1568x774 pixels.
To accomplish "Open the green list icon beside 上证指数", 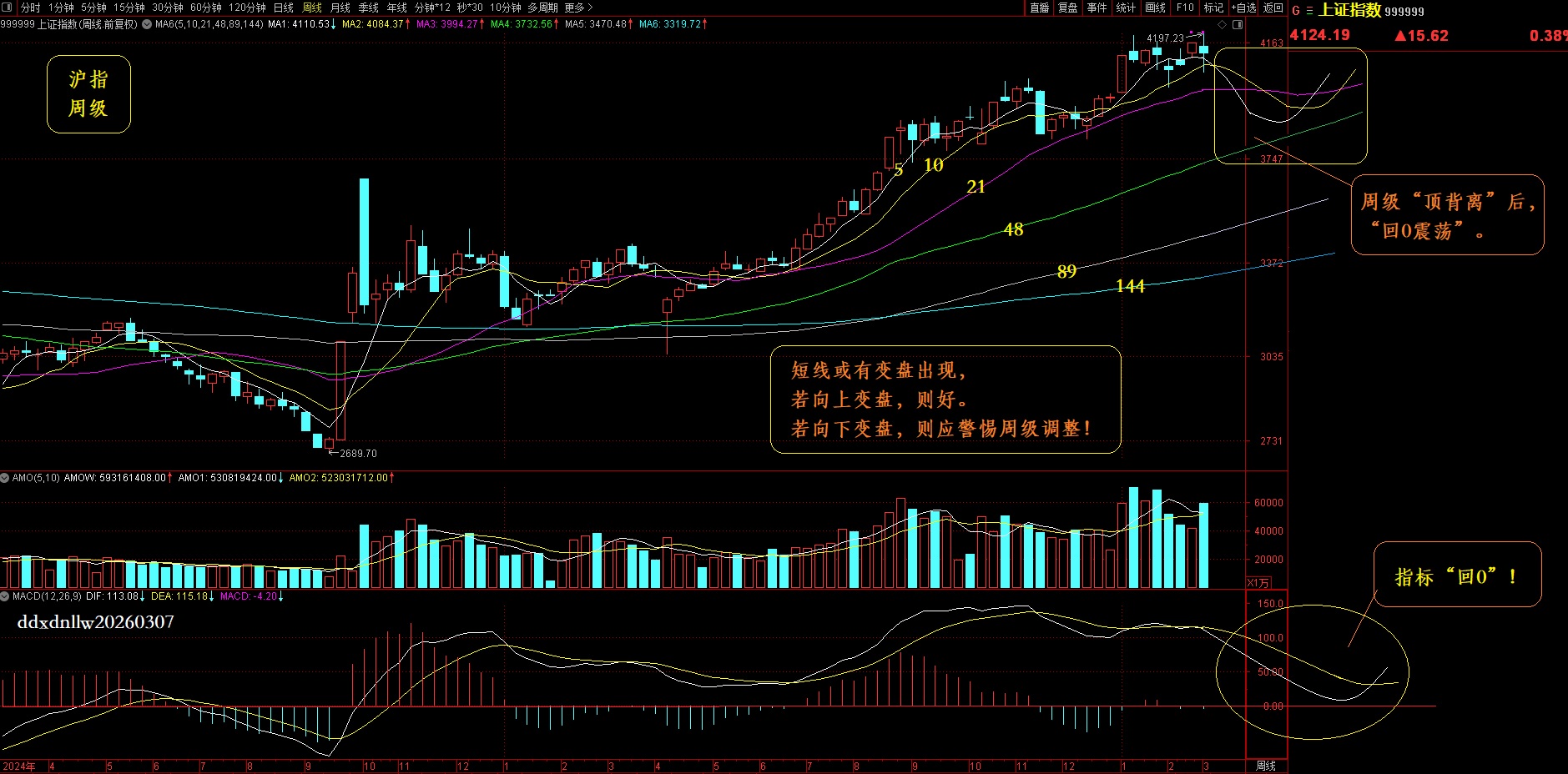I will (x=1309, y=11).
